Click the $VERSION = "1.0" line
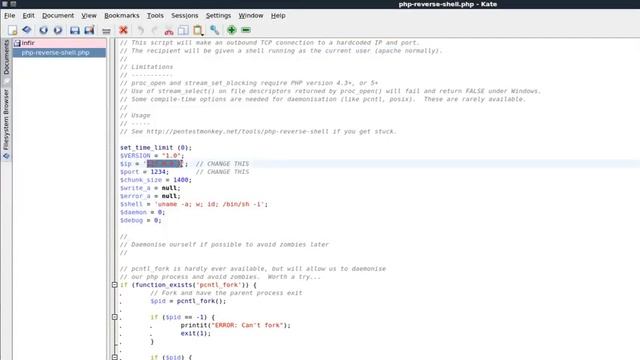This screenshot has height=360, width=640. tap(152, 156)
